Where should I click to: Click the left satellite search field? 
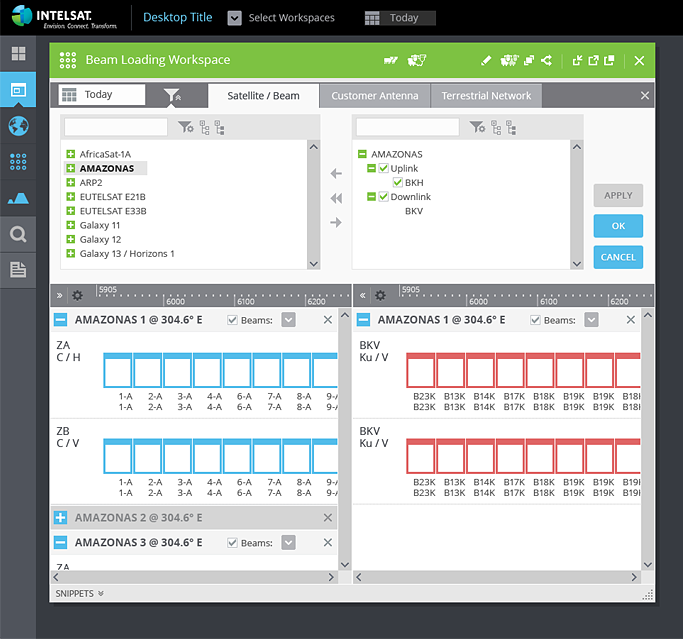click(116, 127)
